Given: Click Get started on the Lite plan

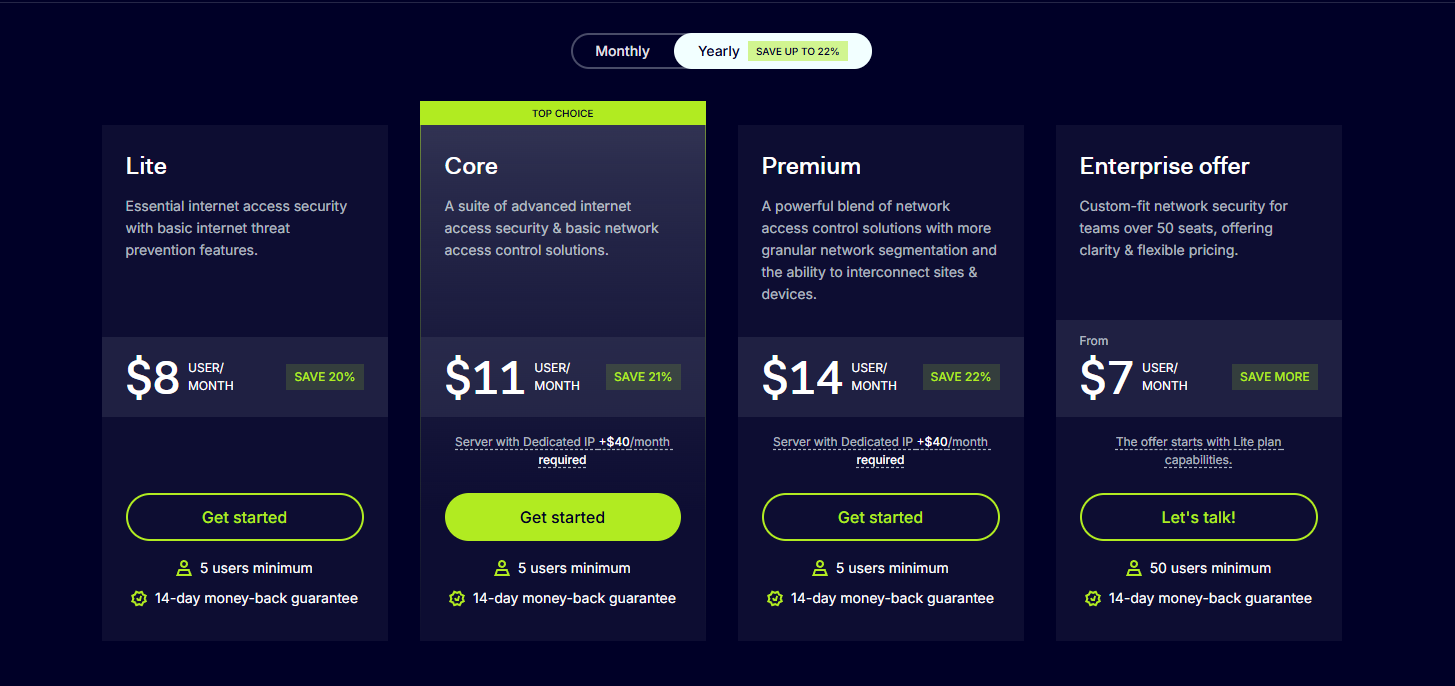Looking at the screenshot, I should [245, 517].
